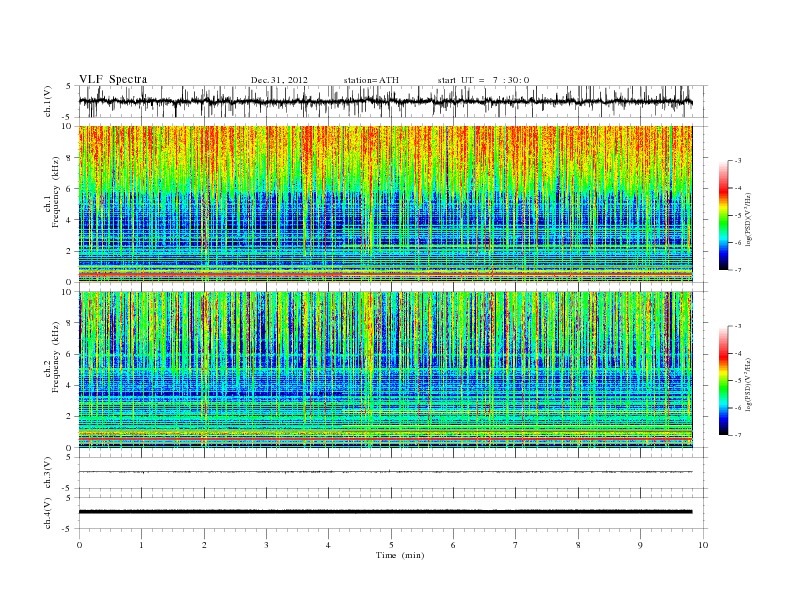
Task: Click the '6' kHz tick on ch.1 spectrogram
Action: [70, 189]
